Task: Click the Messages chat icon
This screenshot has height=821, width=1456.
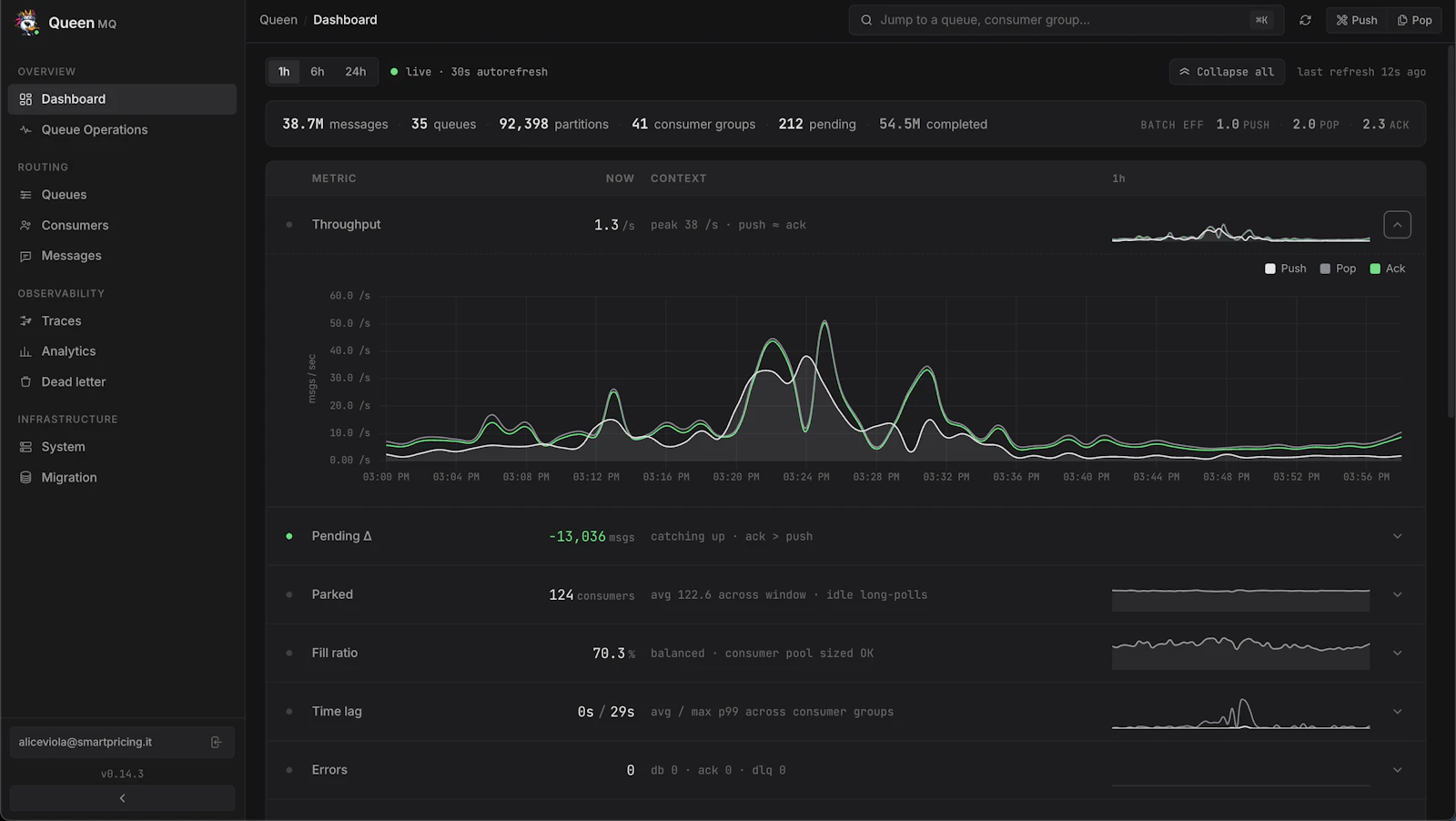Action: [25, 256]
